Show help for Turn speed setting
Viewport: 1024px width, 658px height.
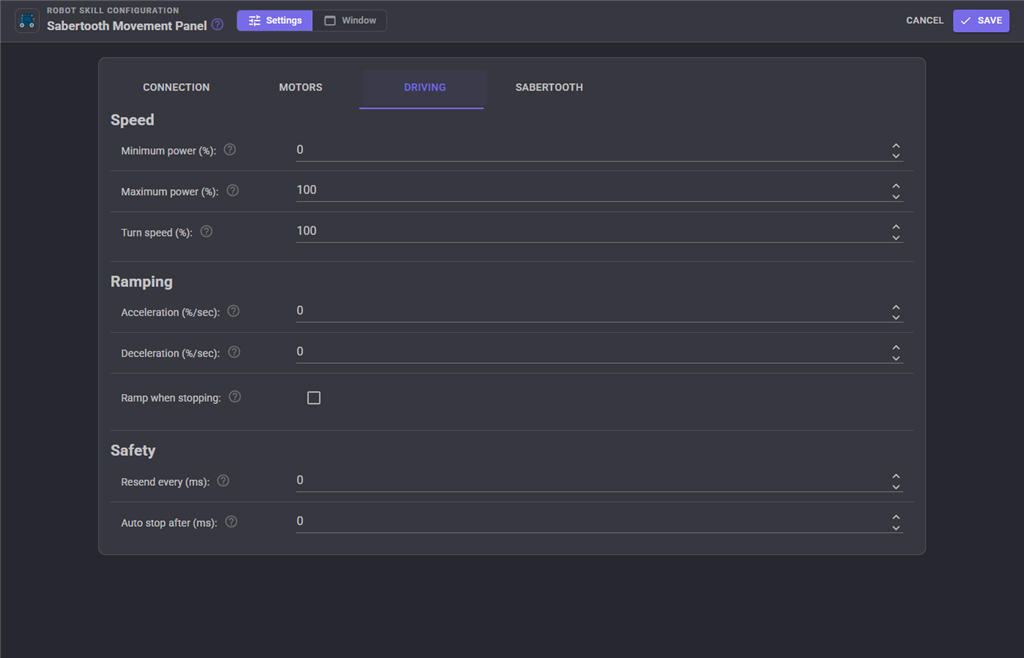coord(206,231)
